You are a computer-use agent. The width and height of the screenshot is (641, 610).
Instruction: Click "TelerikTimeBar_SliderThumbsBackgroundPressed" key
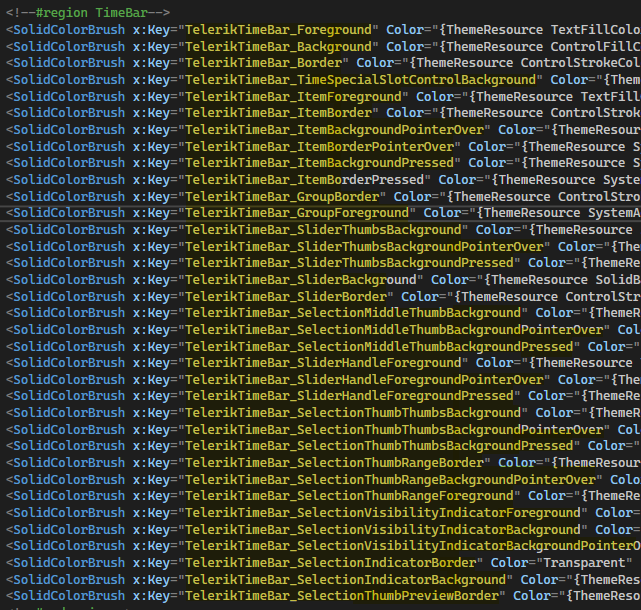[x=350, y=263]
